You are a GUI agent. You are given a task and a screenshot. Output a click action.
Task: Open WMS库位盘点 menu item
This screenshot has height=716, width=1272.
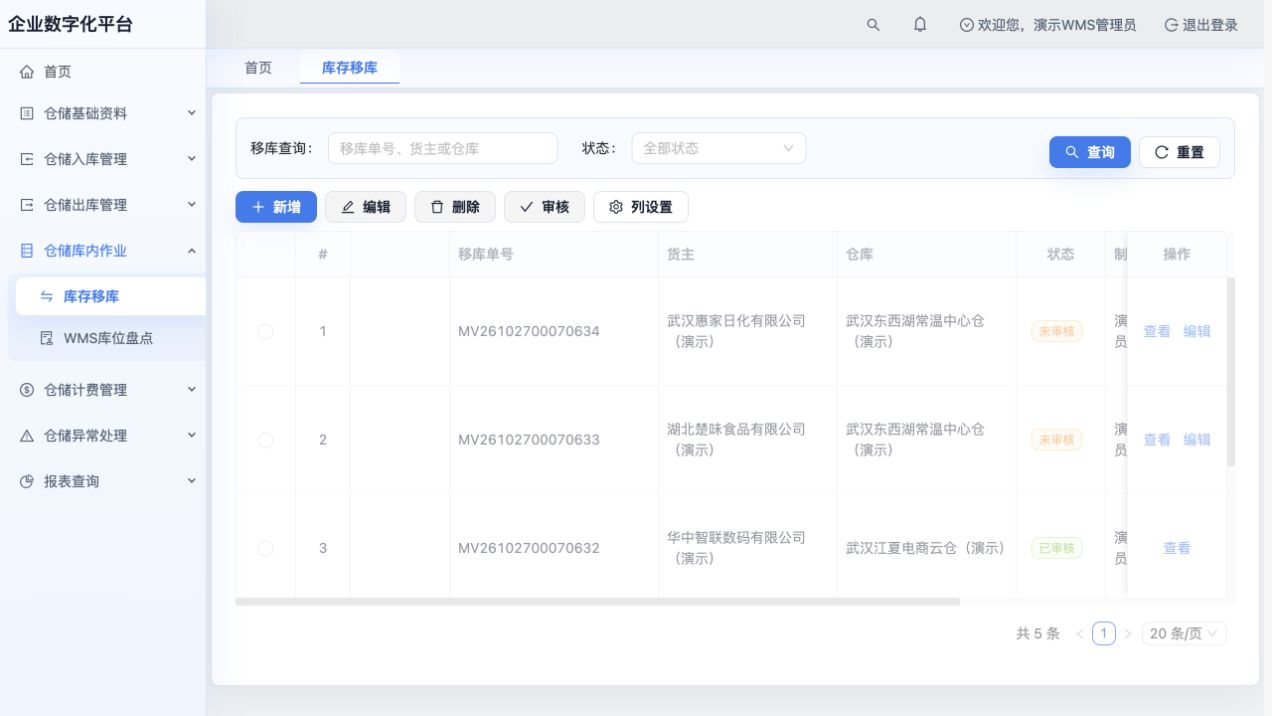[108, 339]
